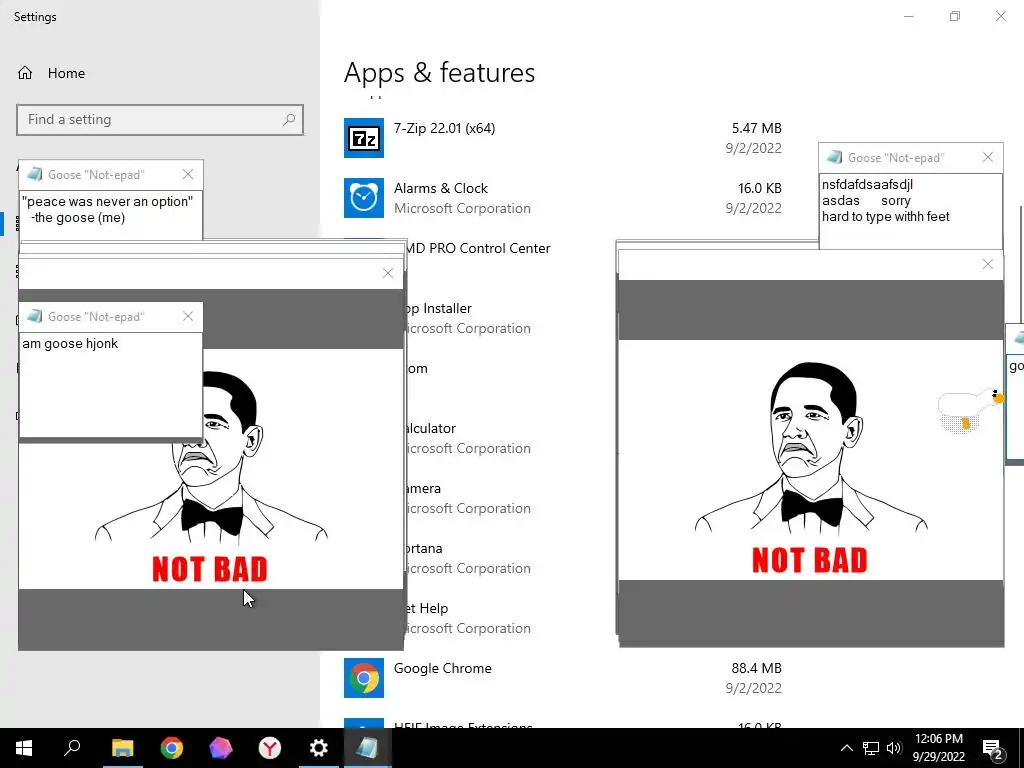Select the Camera list entry
The image size is (1024, 768).
click(x=468, y=498)
